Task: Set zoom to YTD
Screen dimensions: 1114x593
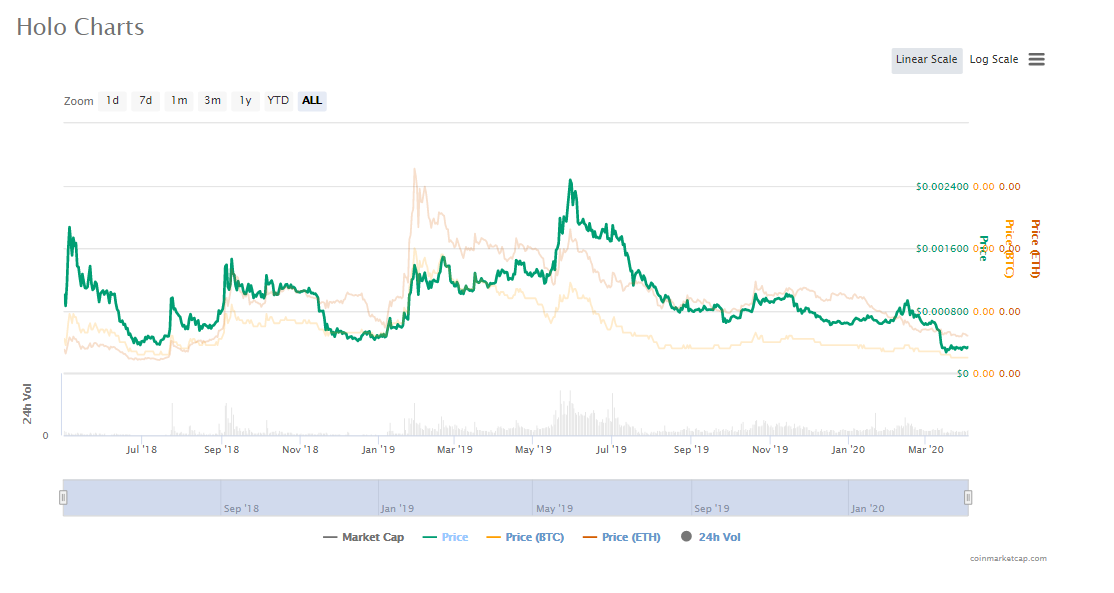Action: [278, 101]
